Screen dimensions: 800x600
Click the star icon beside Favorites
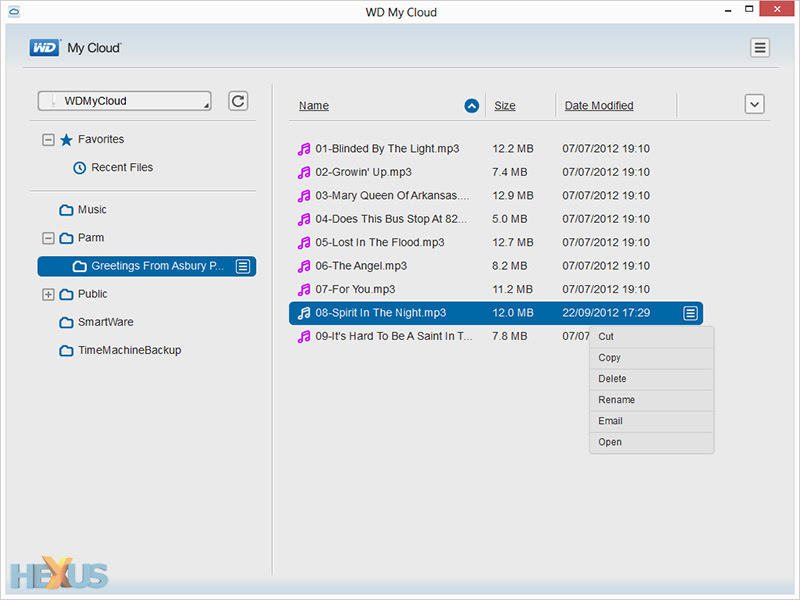[x=66, y=139]
